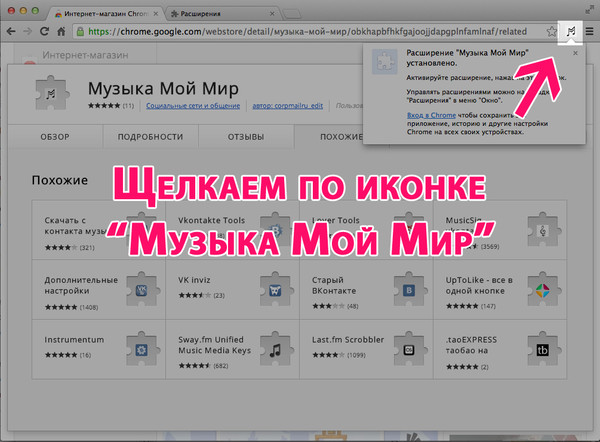Close the Расширения browser tab
600x442 pixels.
(x=272, y=14)
